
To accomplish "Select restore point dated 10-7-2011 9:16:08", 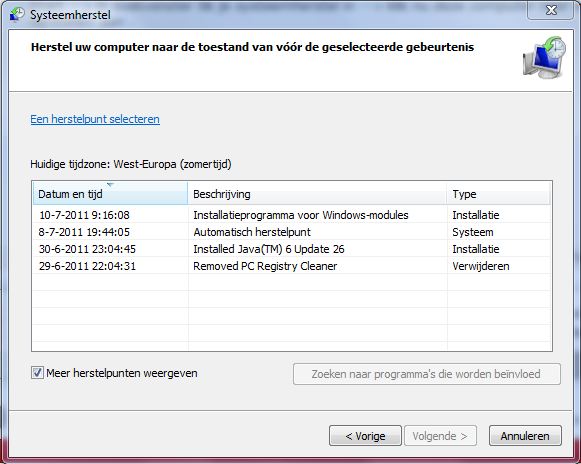I will click(292, 215).
